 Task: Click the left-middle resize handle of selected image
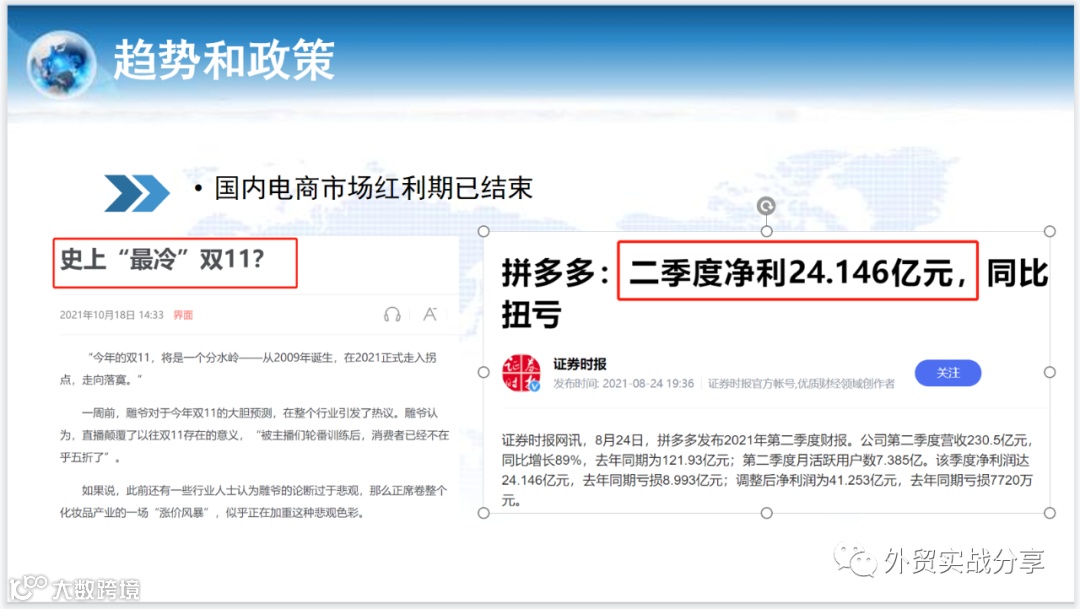pyautogui.click(x=484, y=372)
